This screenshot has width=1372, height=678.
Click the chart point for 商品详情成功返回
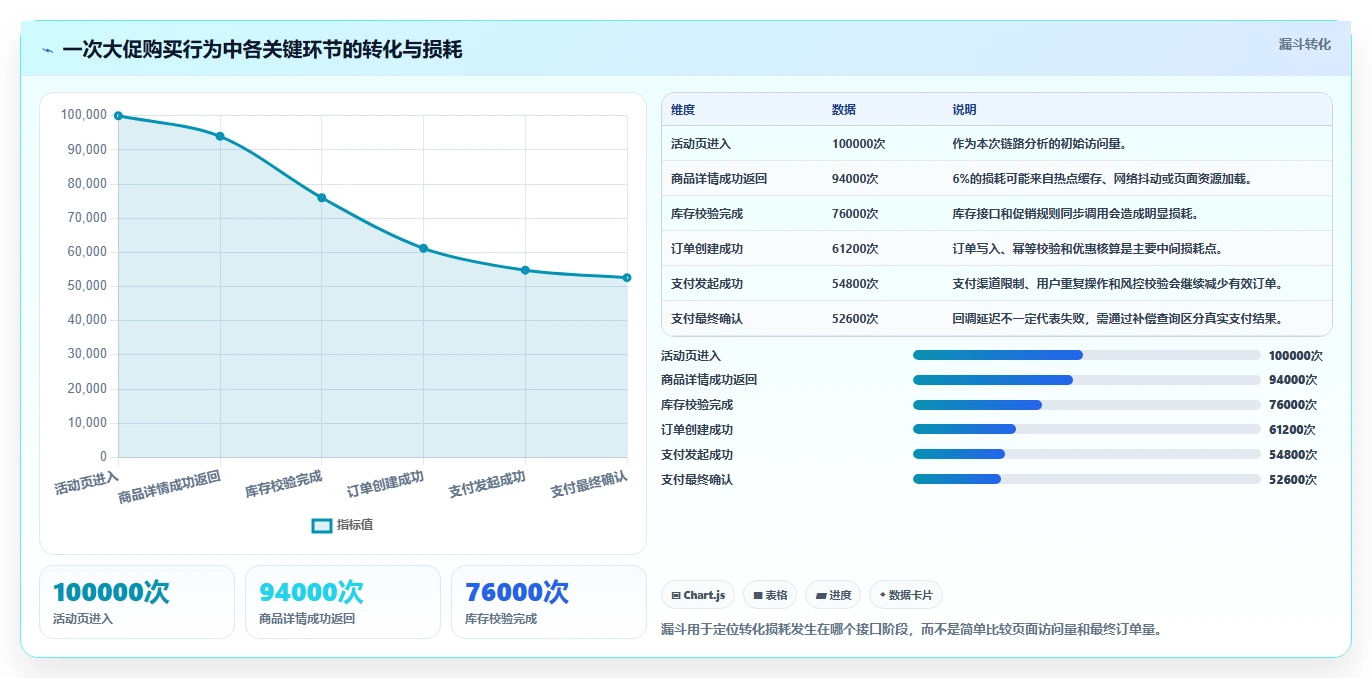click(x=220, y=136)
